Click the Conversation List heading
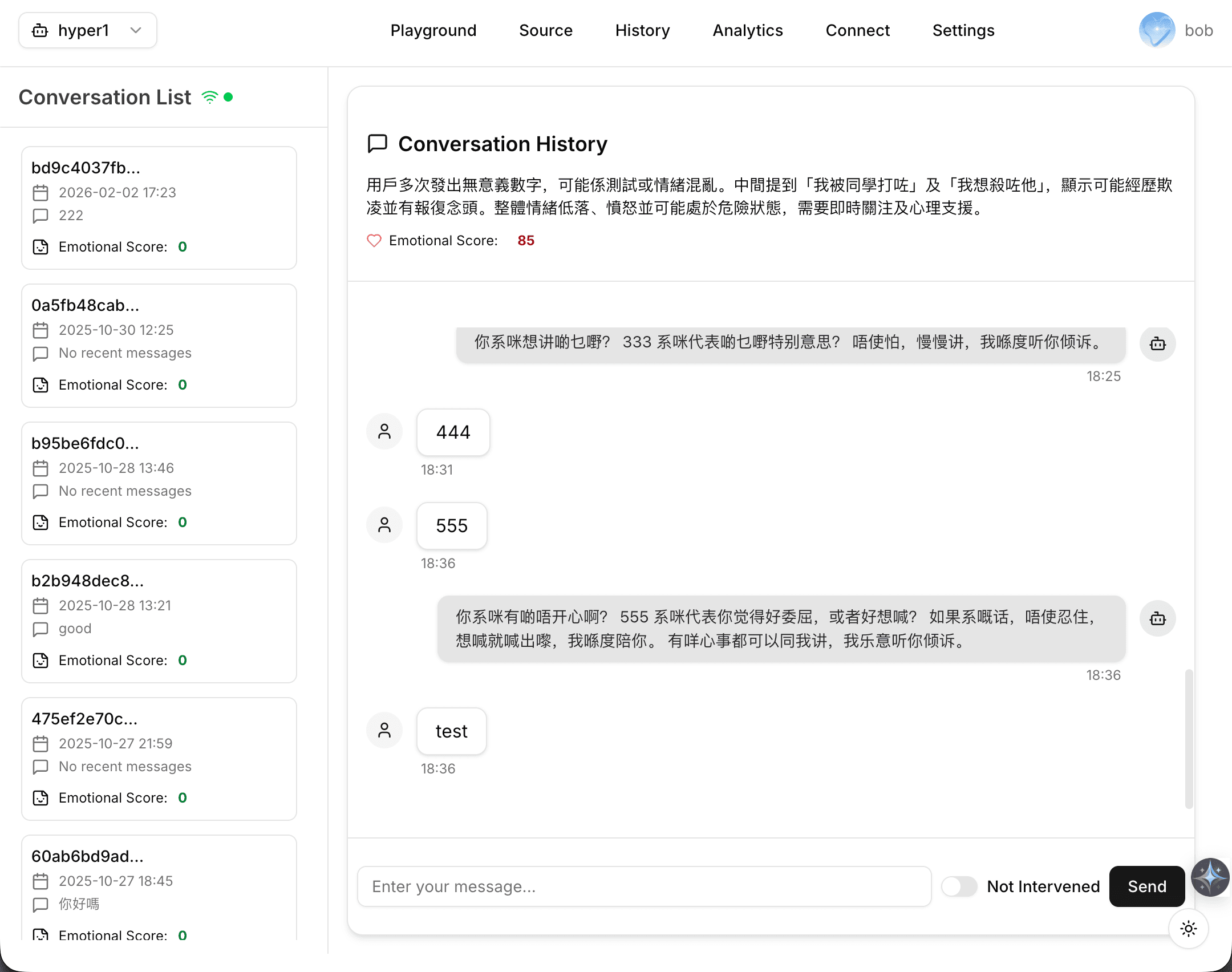 click(105, 98)
